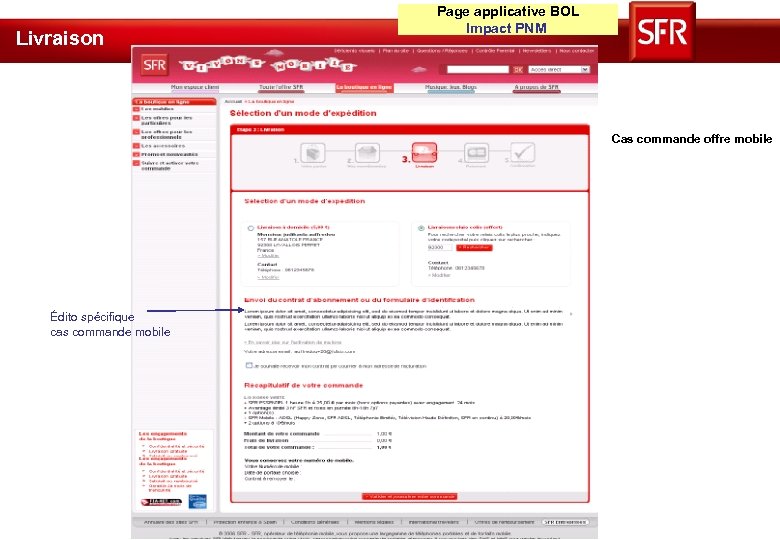Click 'Mentions légales' in the footer
The width and height of the screenshot is (780, 540).
[374, 522]
